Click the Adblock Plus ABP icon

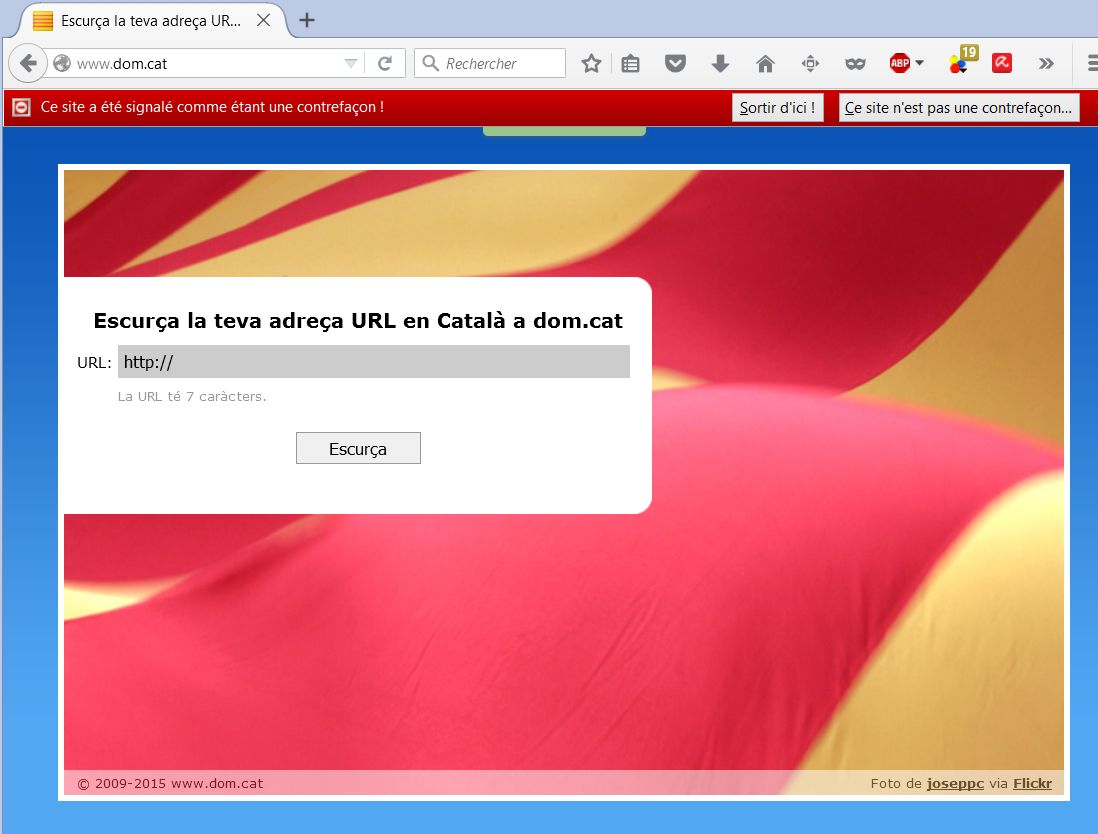900,64
